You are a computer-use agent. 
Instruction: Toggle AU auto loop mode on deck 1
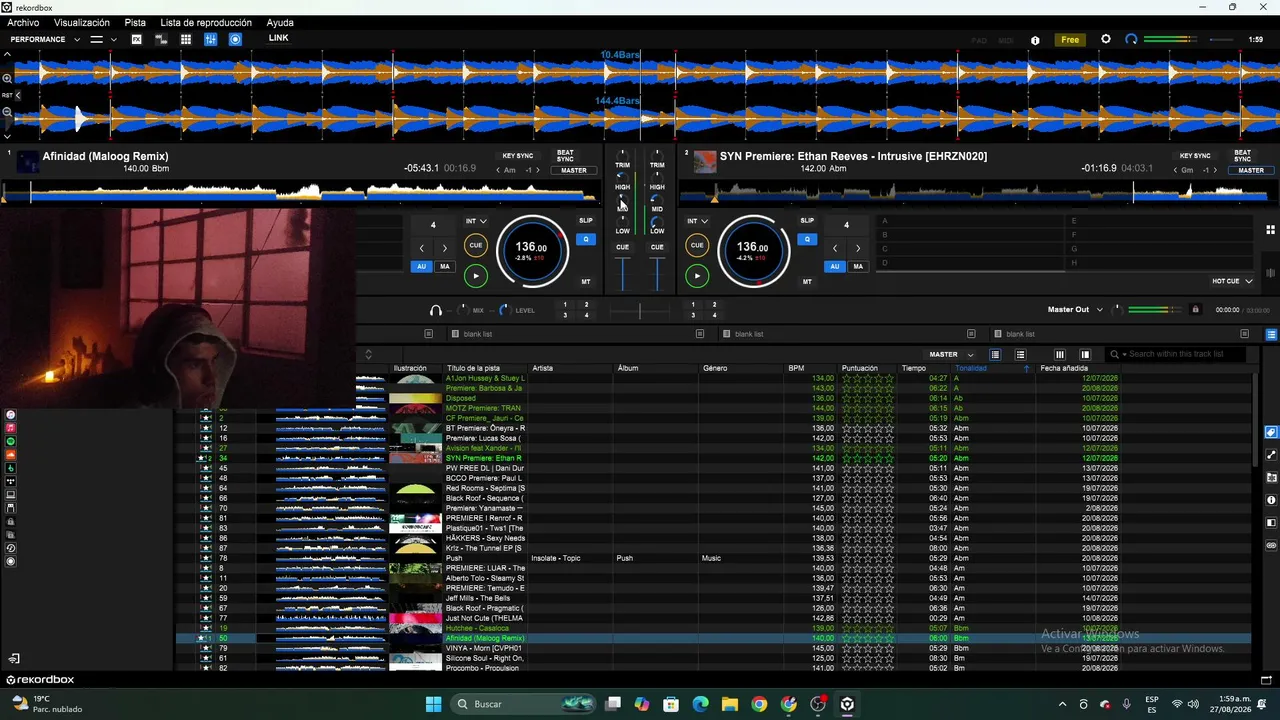coord(421,267)
